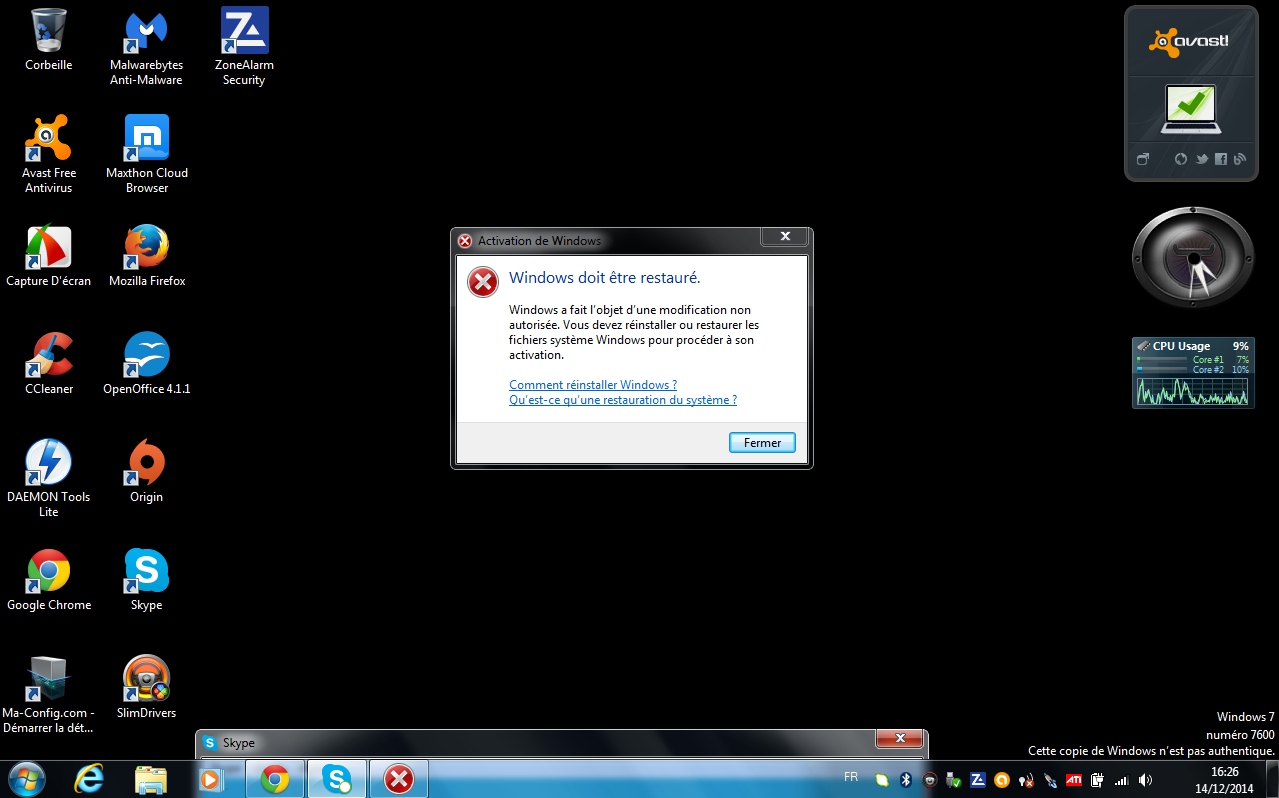Image resolution: width=1279 pixels, height=798 pixels.
Task: Switch to Google Chrome on the taskbar
Action: click(x=275, y=778)
